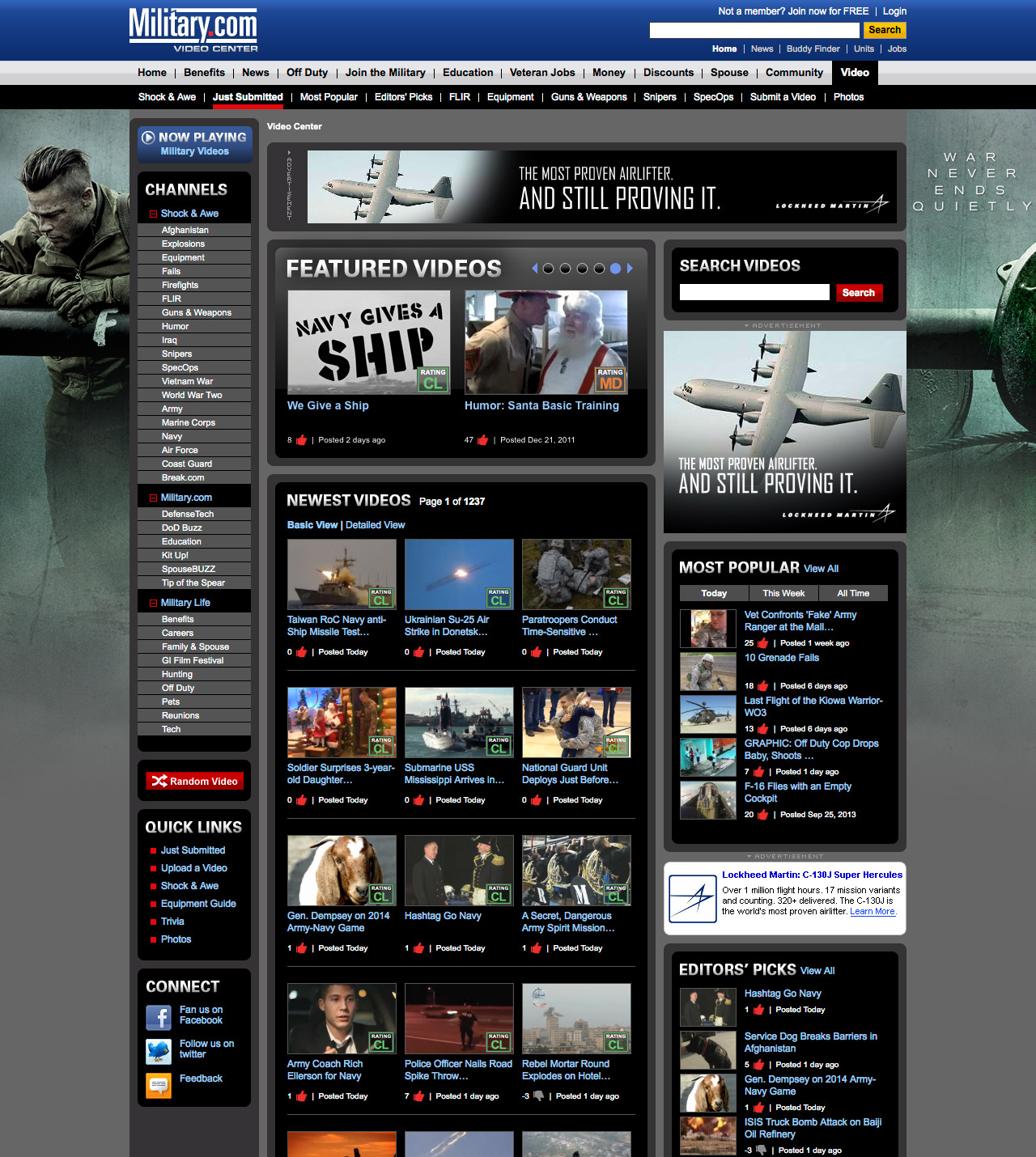Switch Most Popular to This Week tab
Image resolution: width=1036 pixels, height=1157 pixels.
pyautogui.click(x=783, y=593)
